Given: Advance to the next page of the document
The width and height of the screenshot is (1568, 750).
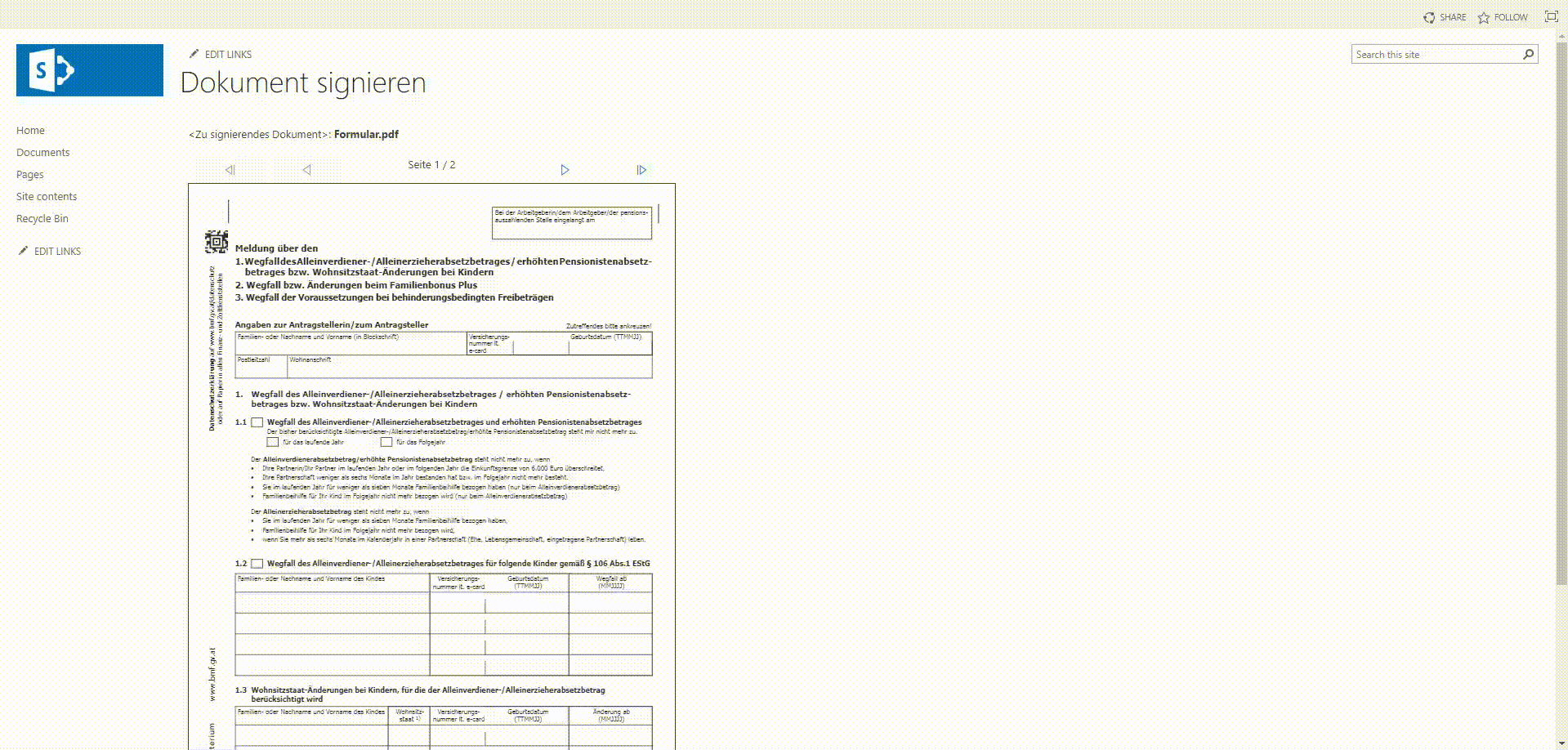Looking at the screenshot, I should [x=565, y=169].
